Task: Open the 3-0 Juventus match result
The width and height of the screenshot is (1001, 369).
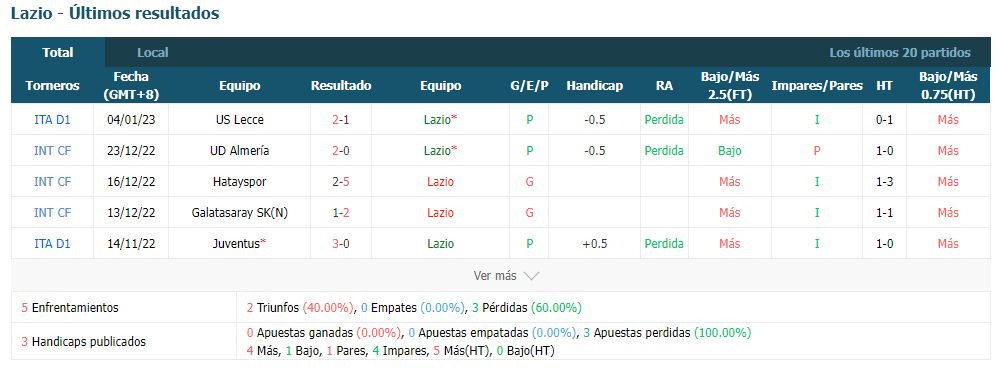Action: click(x=341, y=244)
